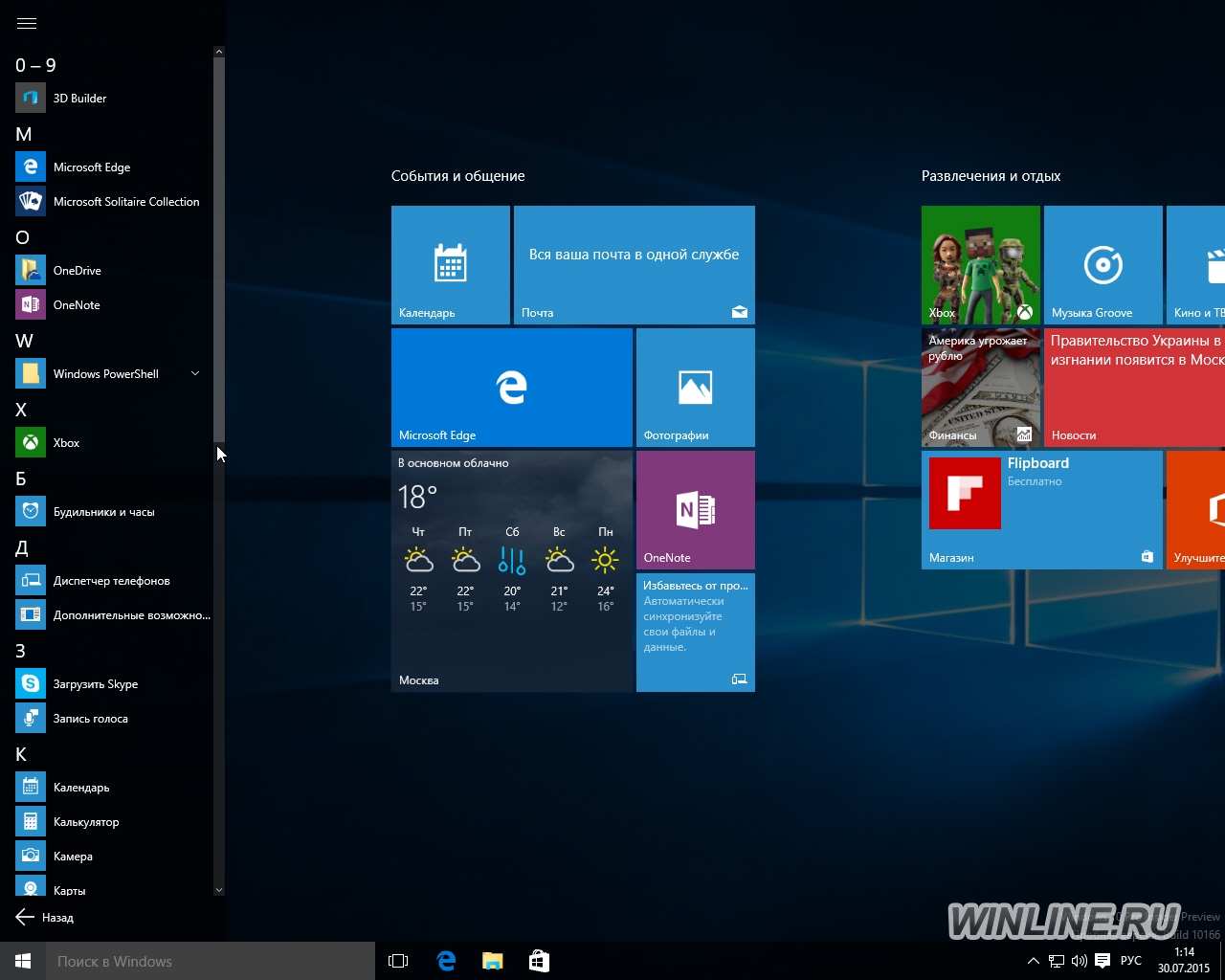Open the Календарь live tile
The width and height of the screenshot is (1225, 980).
tap(451, 265)
